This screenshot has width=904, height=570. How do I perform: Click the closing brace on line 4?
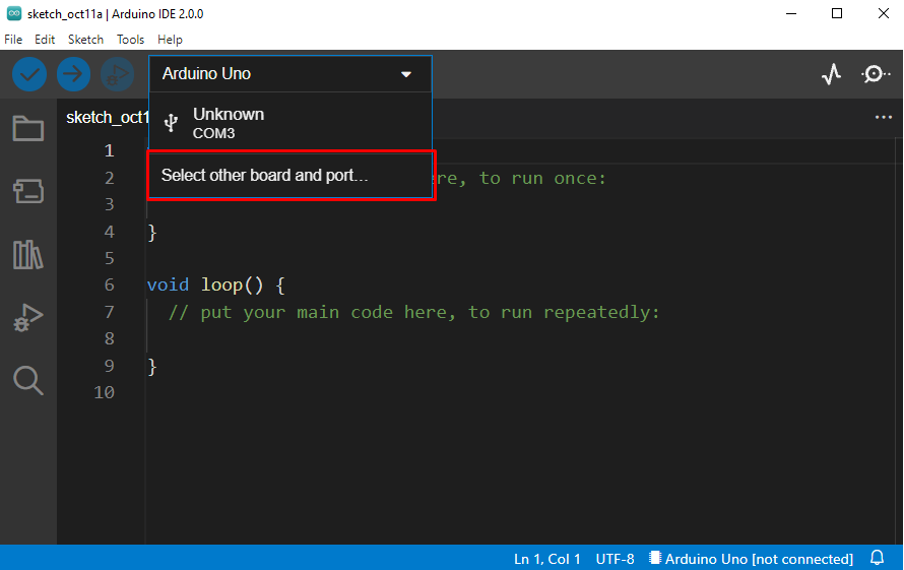tap(152, 232)
